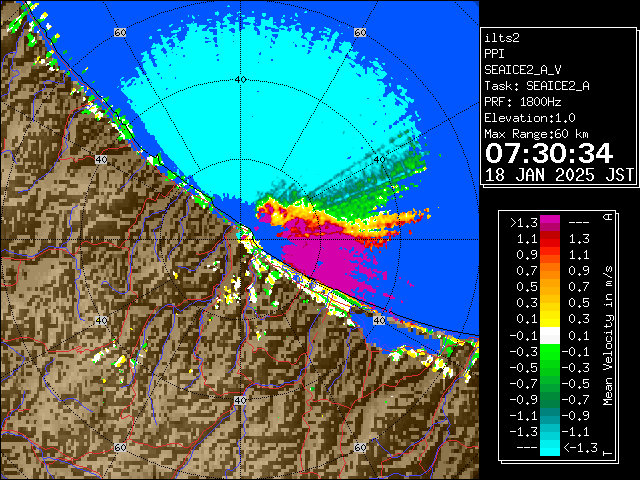Click the 'Max Range:60 km' text
Image resolution: width=640 pixels, height=480 pixels.
pyautogui.click(x=536, y=134)
